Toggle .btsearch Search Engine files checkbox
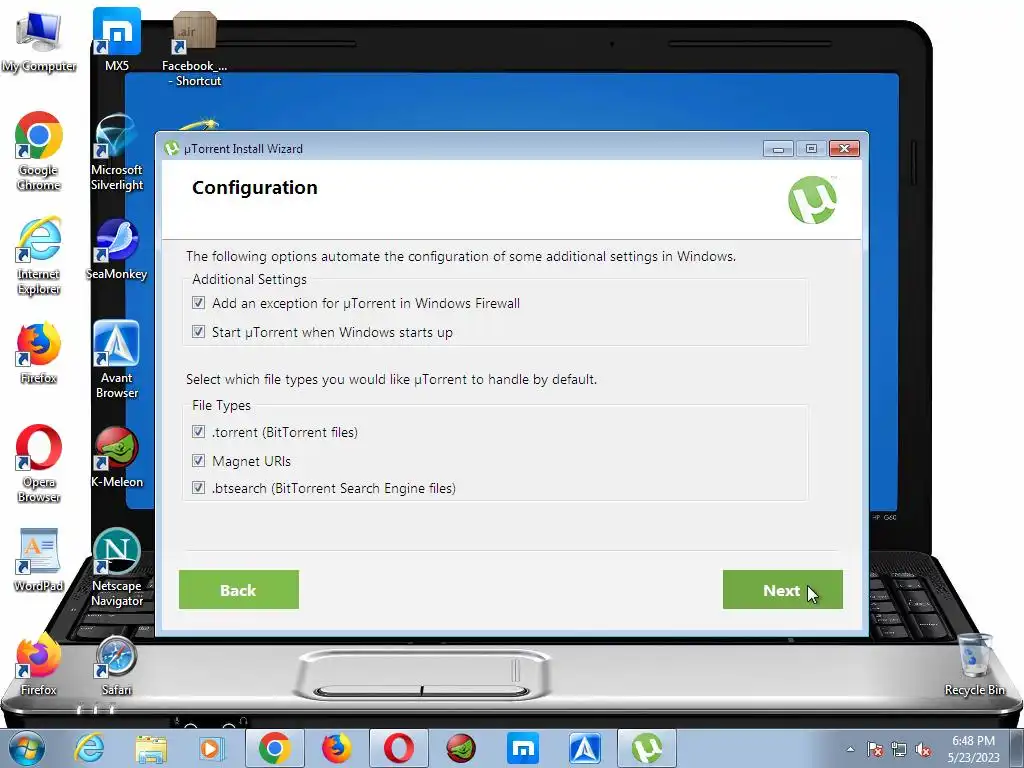 coord(199,488)
